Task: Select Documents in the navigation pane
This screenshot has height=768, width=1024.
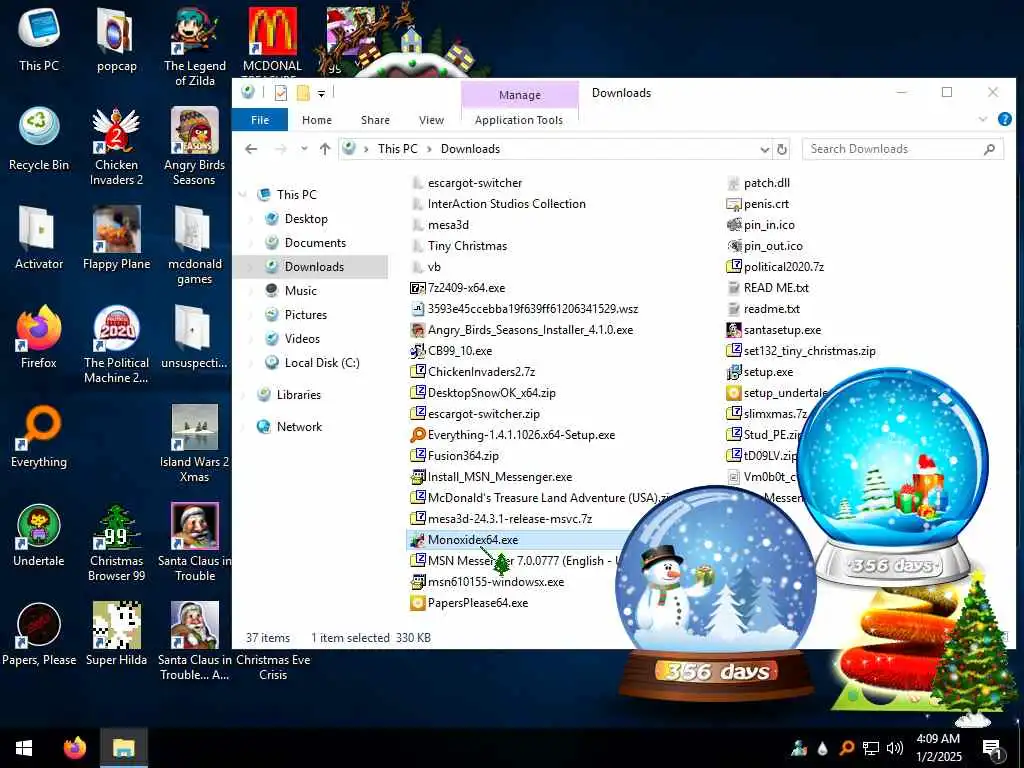Action: 315,242
